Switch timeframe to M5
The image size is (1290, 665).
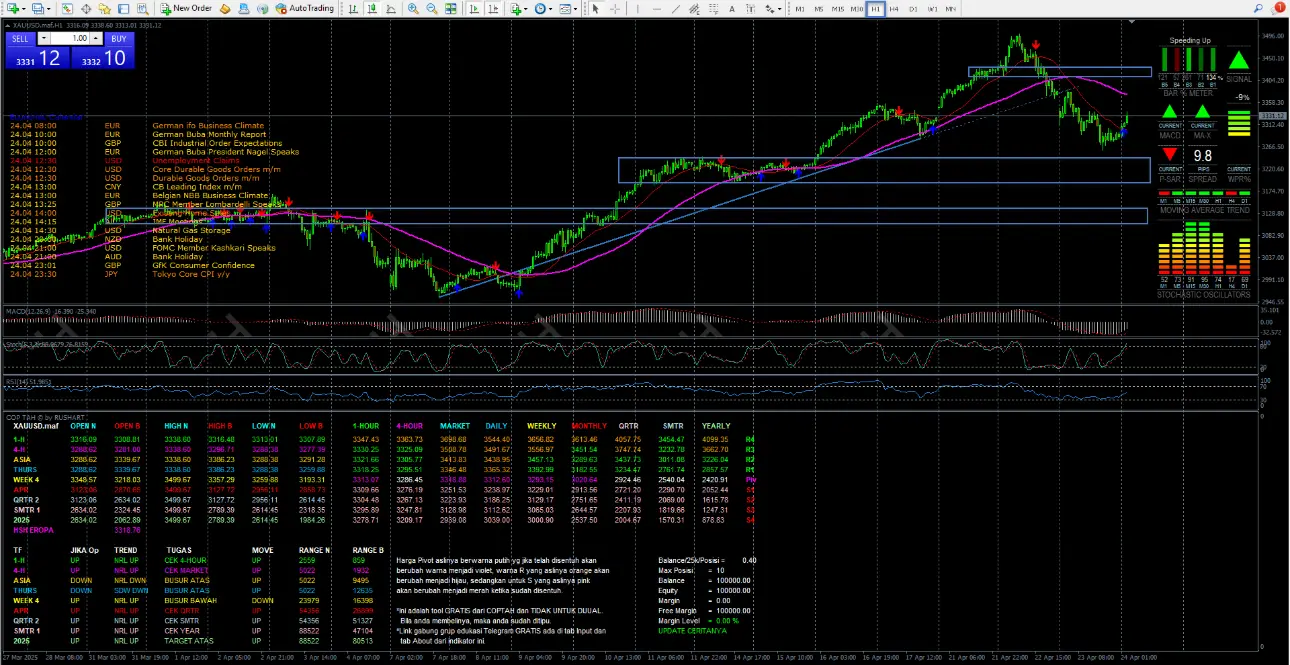click(x=819, y=8)
